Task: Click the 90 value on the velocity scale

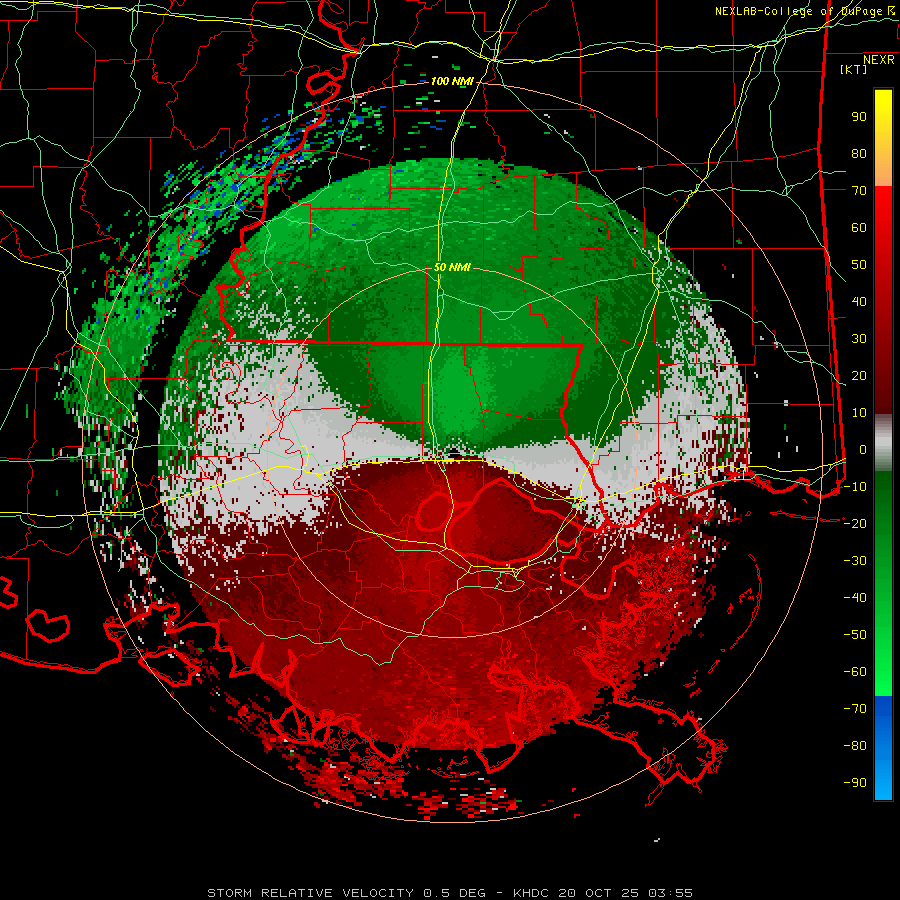Action: (x=859, y=117)
